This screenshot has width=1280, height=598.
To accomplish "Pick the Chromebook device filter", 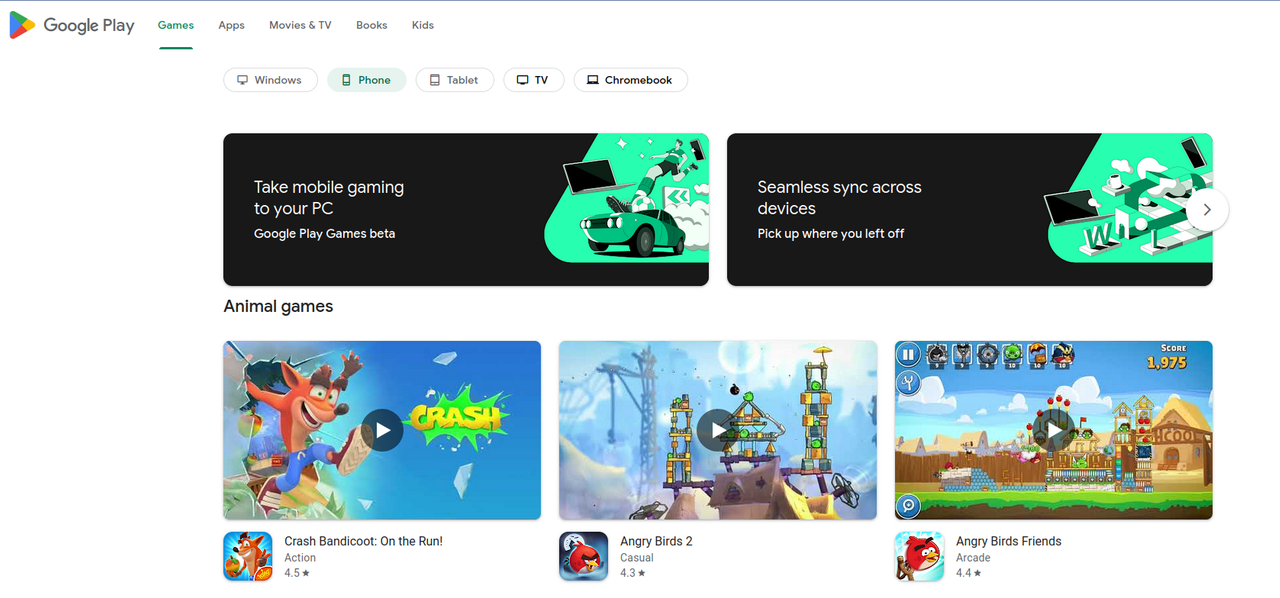I will 630,80.
